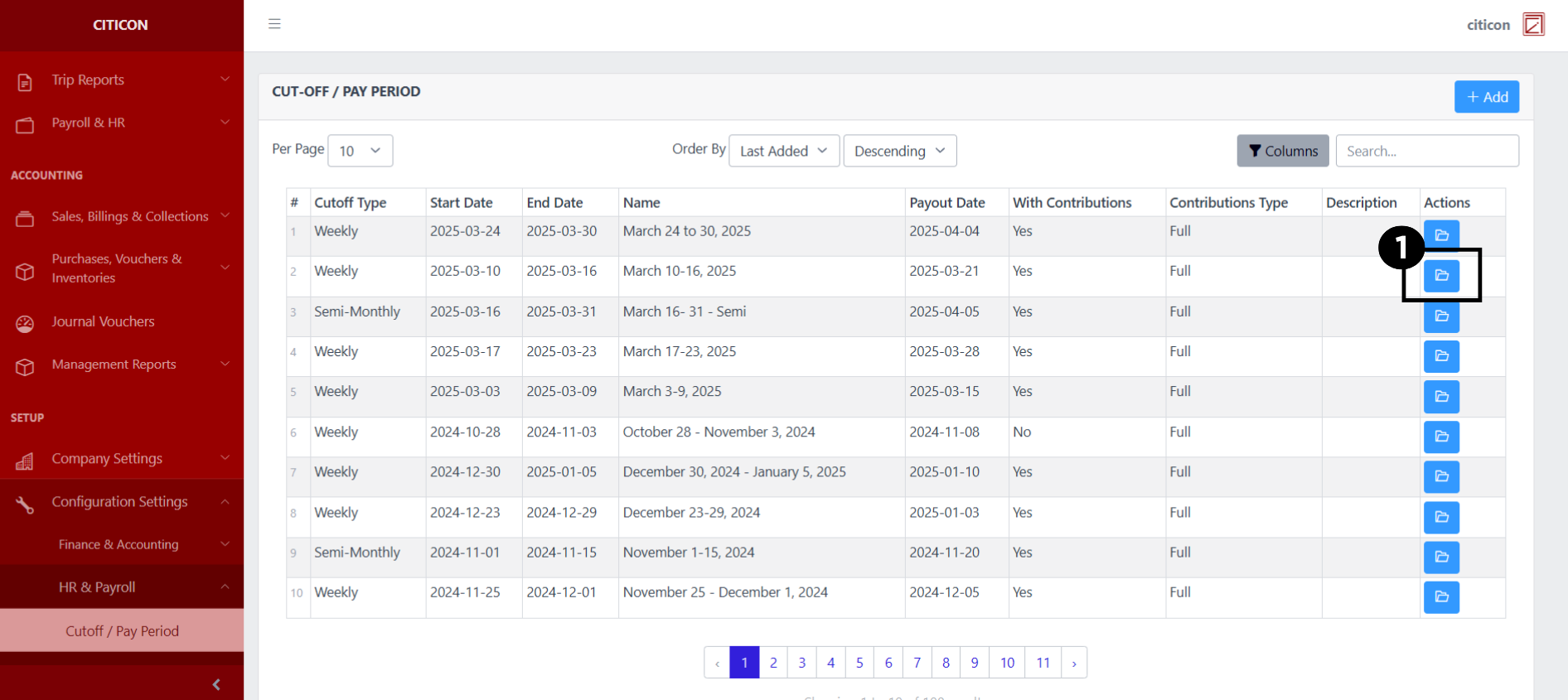Open the Per Page dropdown

point(360,151)
